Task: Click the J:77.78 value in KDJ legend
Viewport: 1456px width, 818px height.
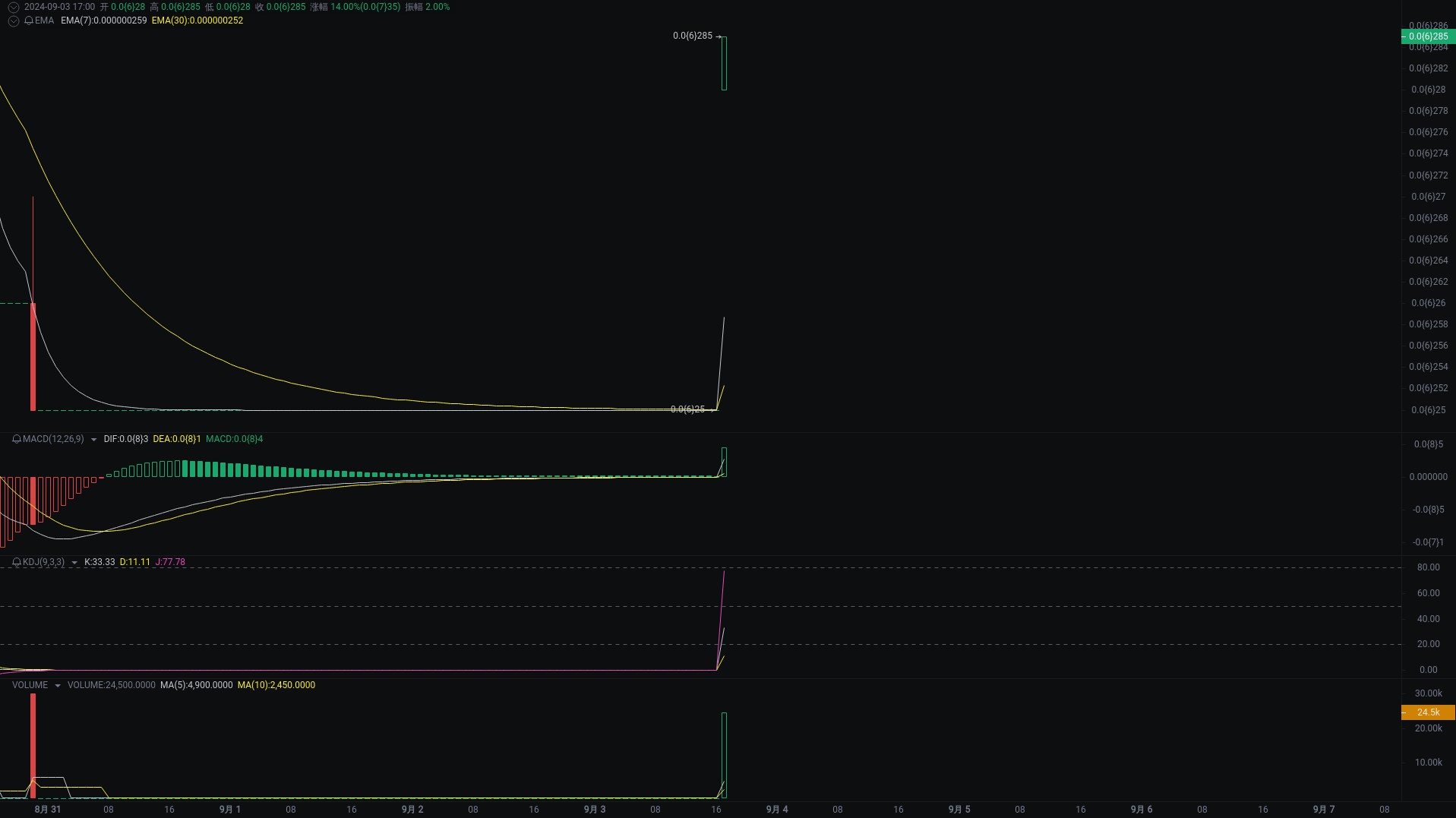Action: pos(170,562)
